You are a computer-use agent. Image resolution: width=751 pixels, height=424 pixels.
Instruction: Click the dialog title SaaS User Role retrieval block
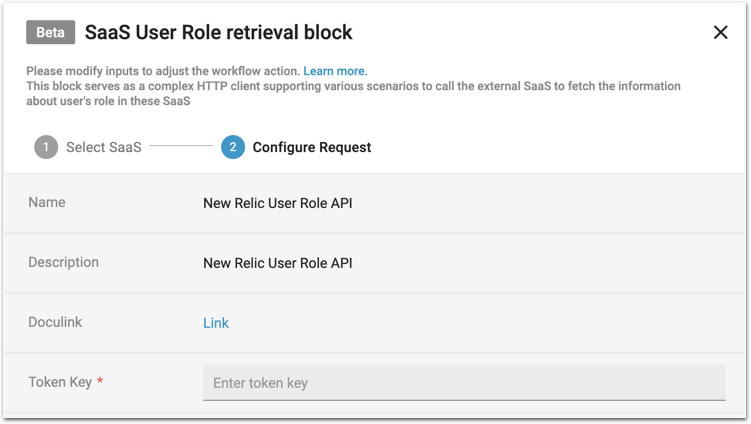pos(218,33)
